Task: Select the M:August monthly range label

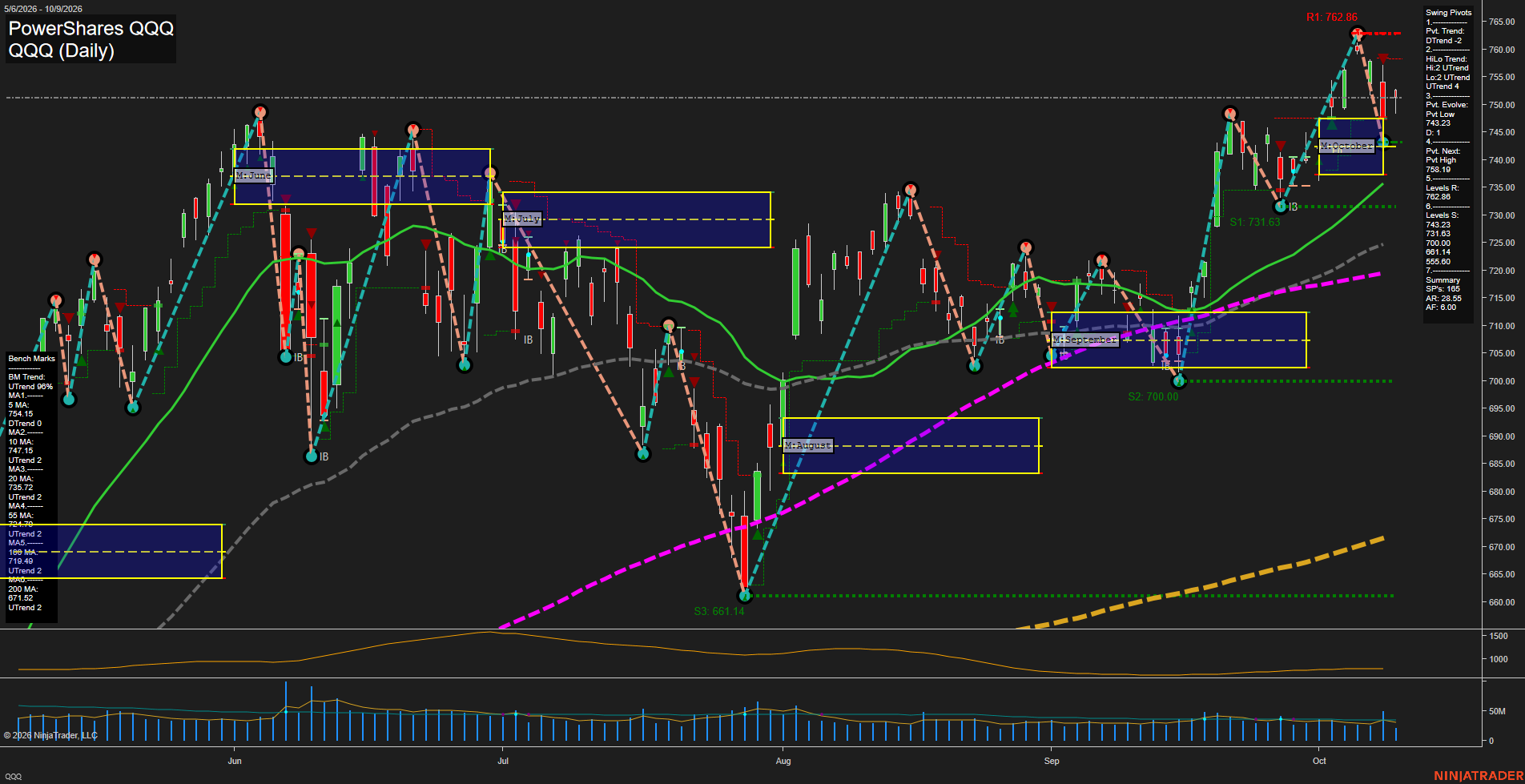Action: point(808,445)
